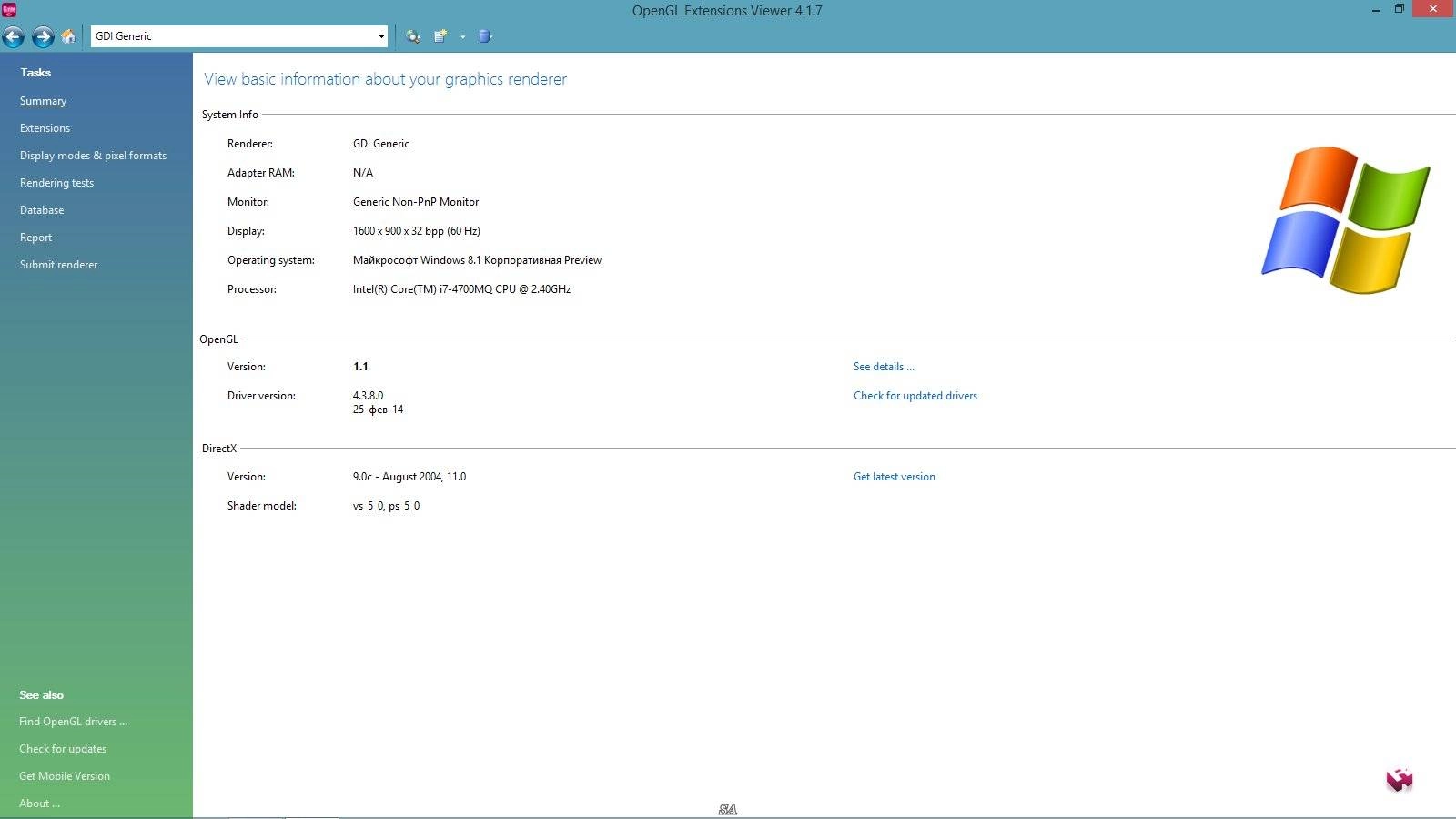Image resolution: width=1456 pixels, height=819 pixels.
Task: Click the Get latest version link
Action: 895,477
